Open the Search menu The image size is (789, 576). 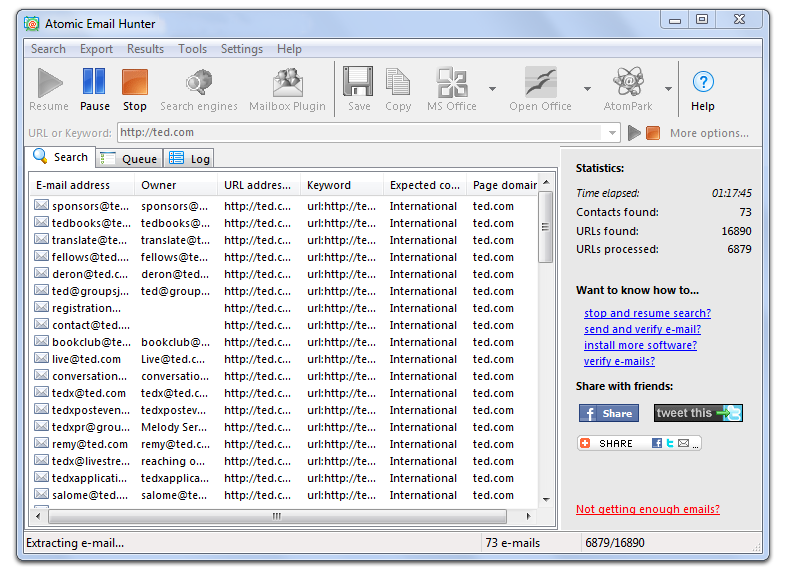coord(48,49)
